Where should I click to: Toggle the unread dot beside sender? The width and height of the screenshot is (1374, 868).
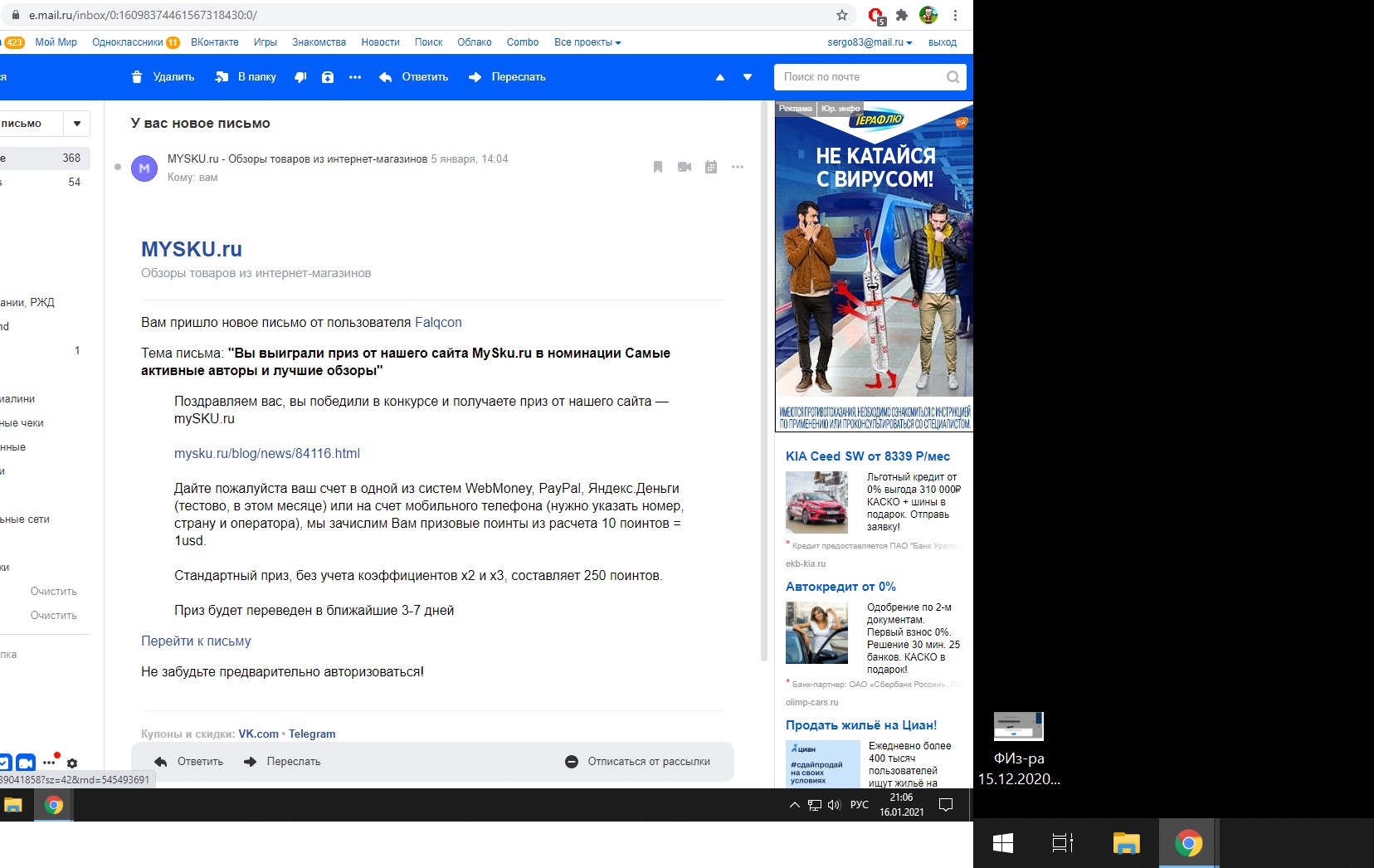click(118, 167)
